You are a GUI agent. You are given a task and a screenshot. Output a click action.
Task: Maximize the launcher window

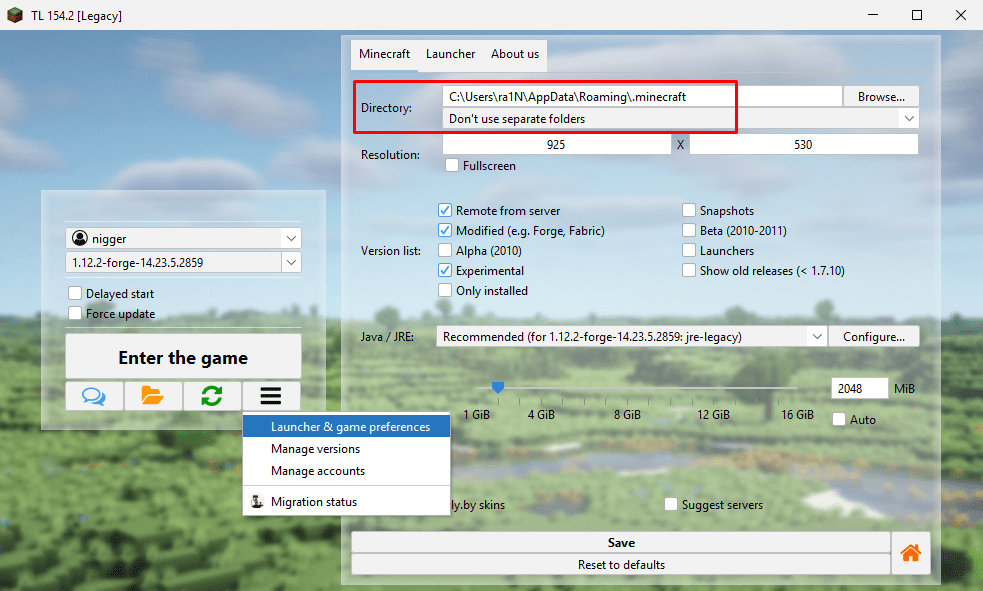(917, 16)
